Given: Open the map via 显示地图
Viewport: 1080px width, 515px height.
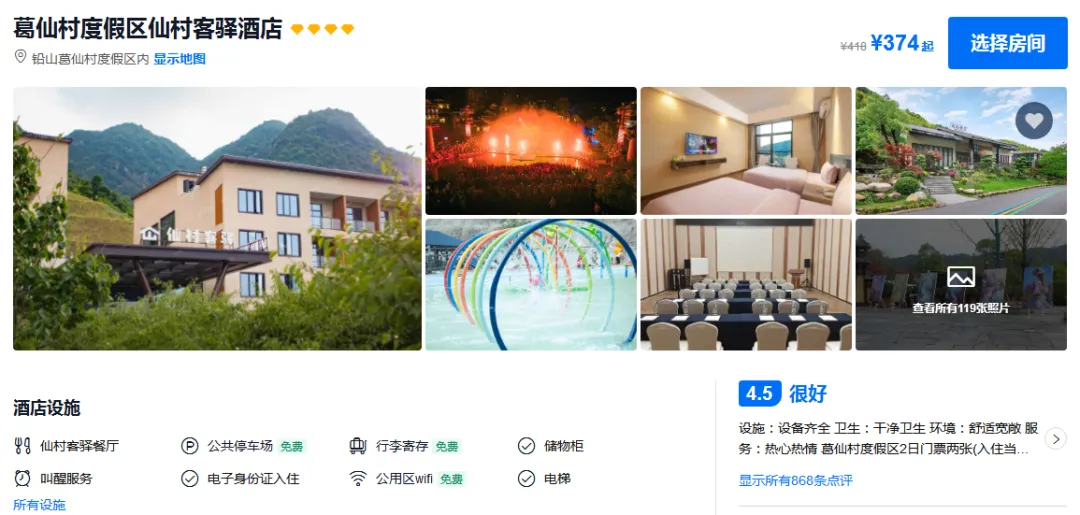Looking at the screenshot, I should click(x=179, y=59).
